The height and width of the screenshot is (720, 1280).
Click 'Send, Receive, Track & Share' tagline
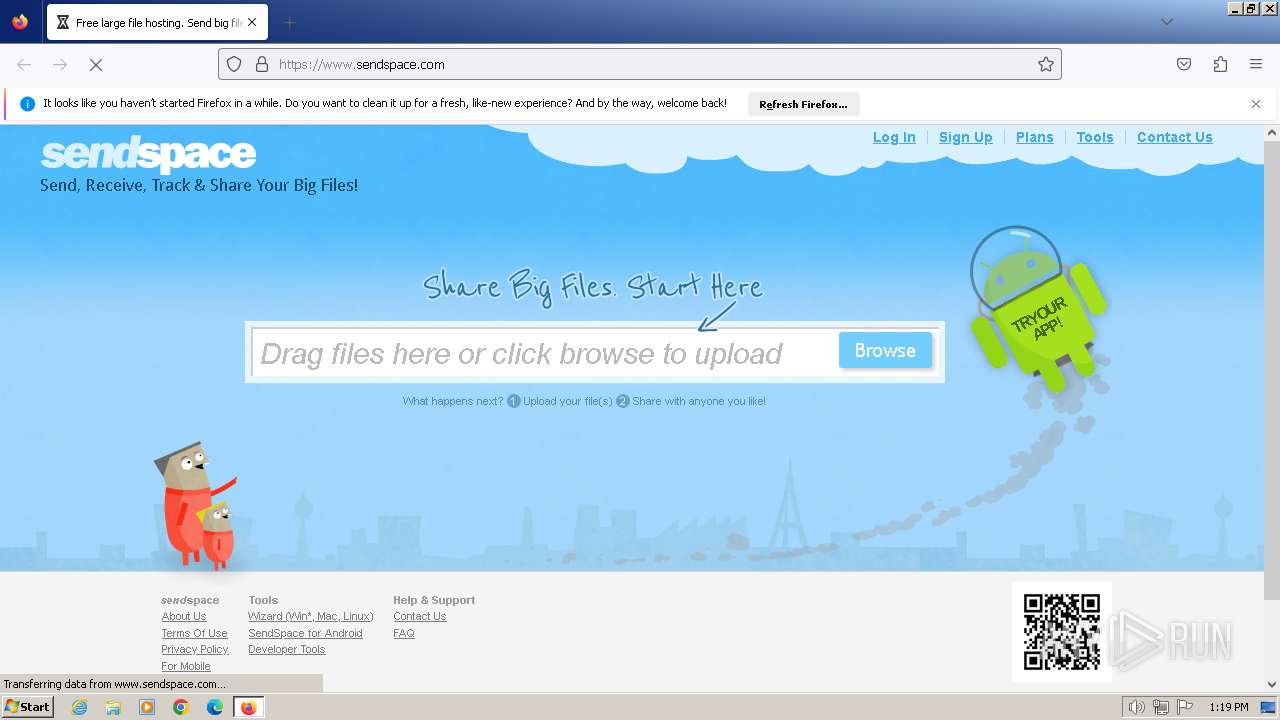[199, 186]
